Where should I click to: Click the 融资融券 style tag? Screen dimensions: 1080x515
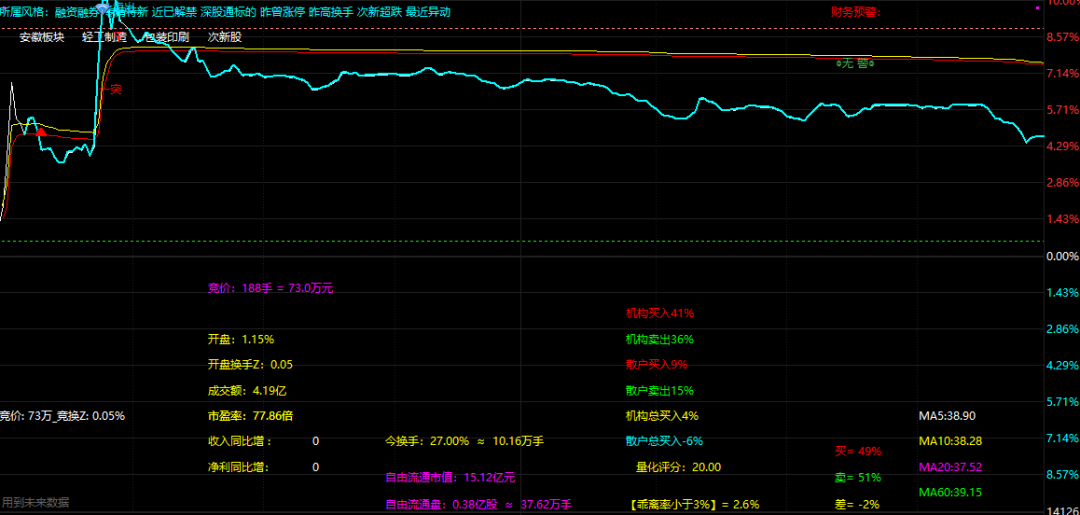point(77,12)
